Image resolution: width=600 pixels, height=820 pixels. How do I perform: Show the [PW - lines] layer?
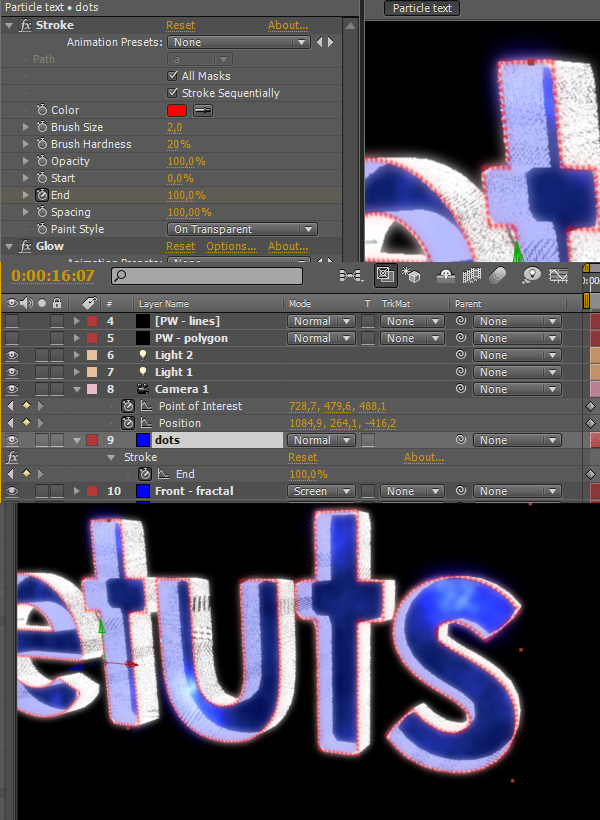coord(12,321)
